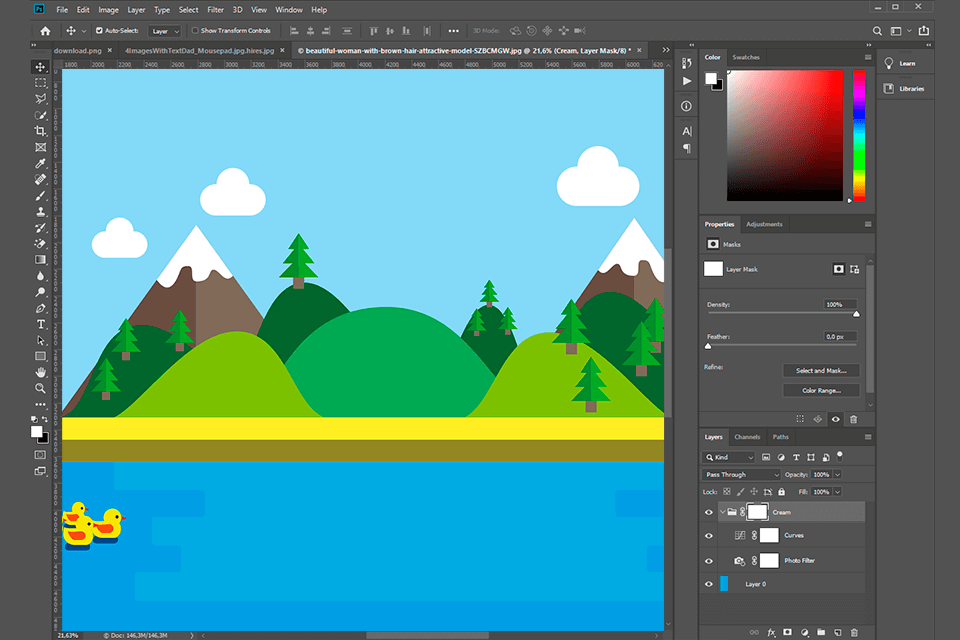Click the Home icon in options bar
This screenshot has height=640, width=960.
pos(45,31)
